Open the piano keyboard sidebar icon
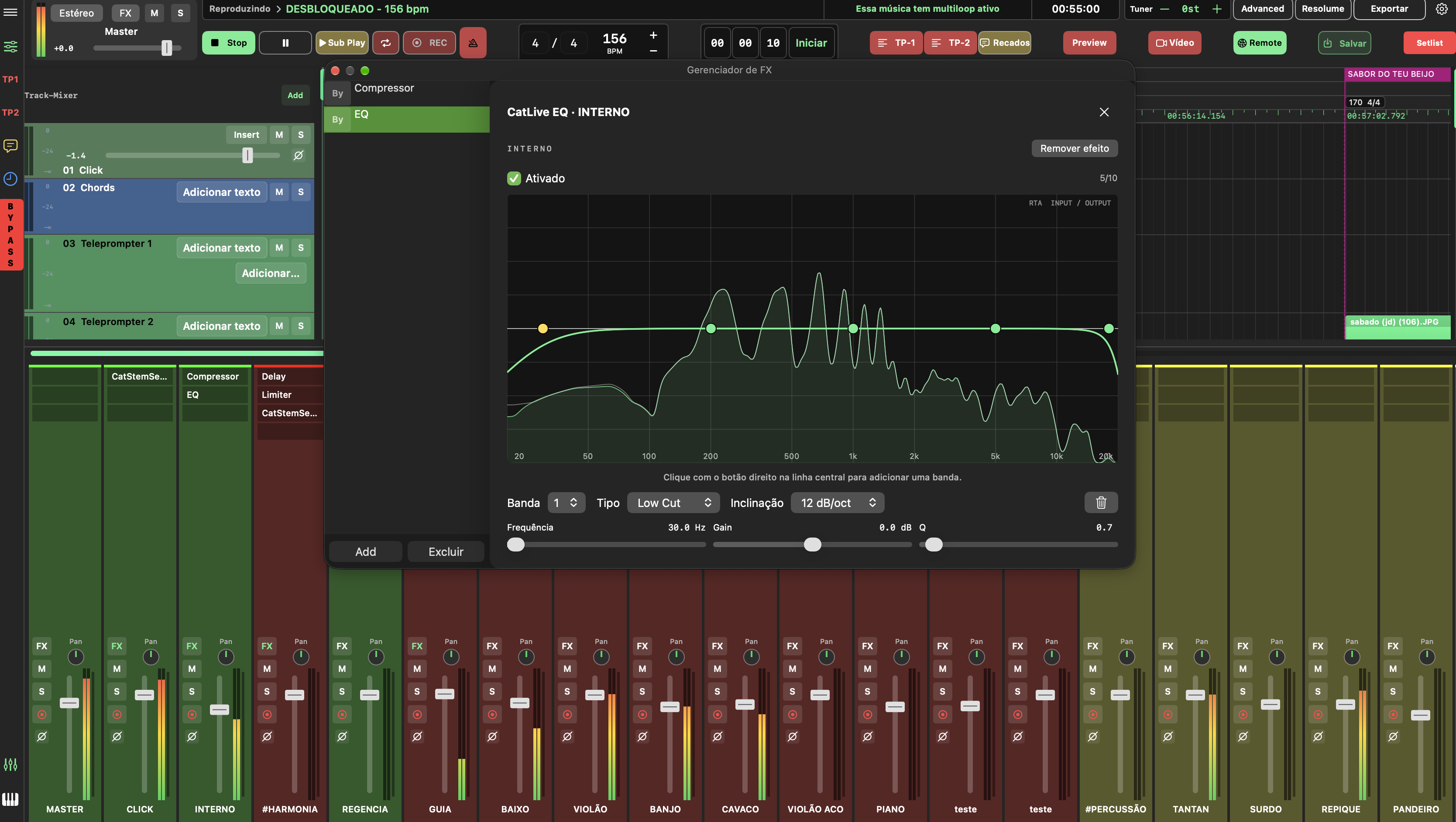Viewport: 1456px width, 822px height. point(11,799)
